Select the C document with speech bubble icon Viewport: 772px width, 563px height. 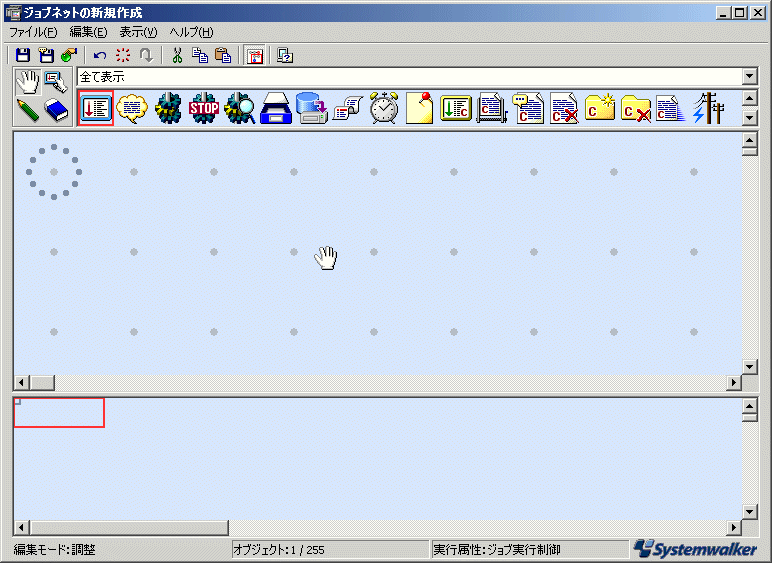tap(528, 108)
